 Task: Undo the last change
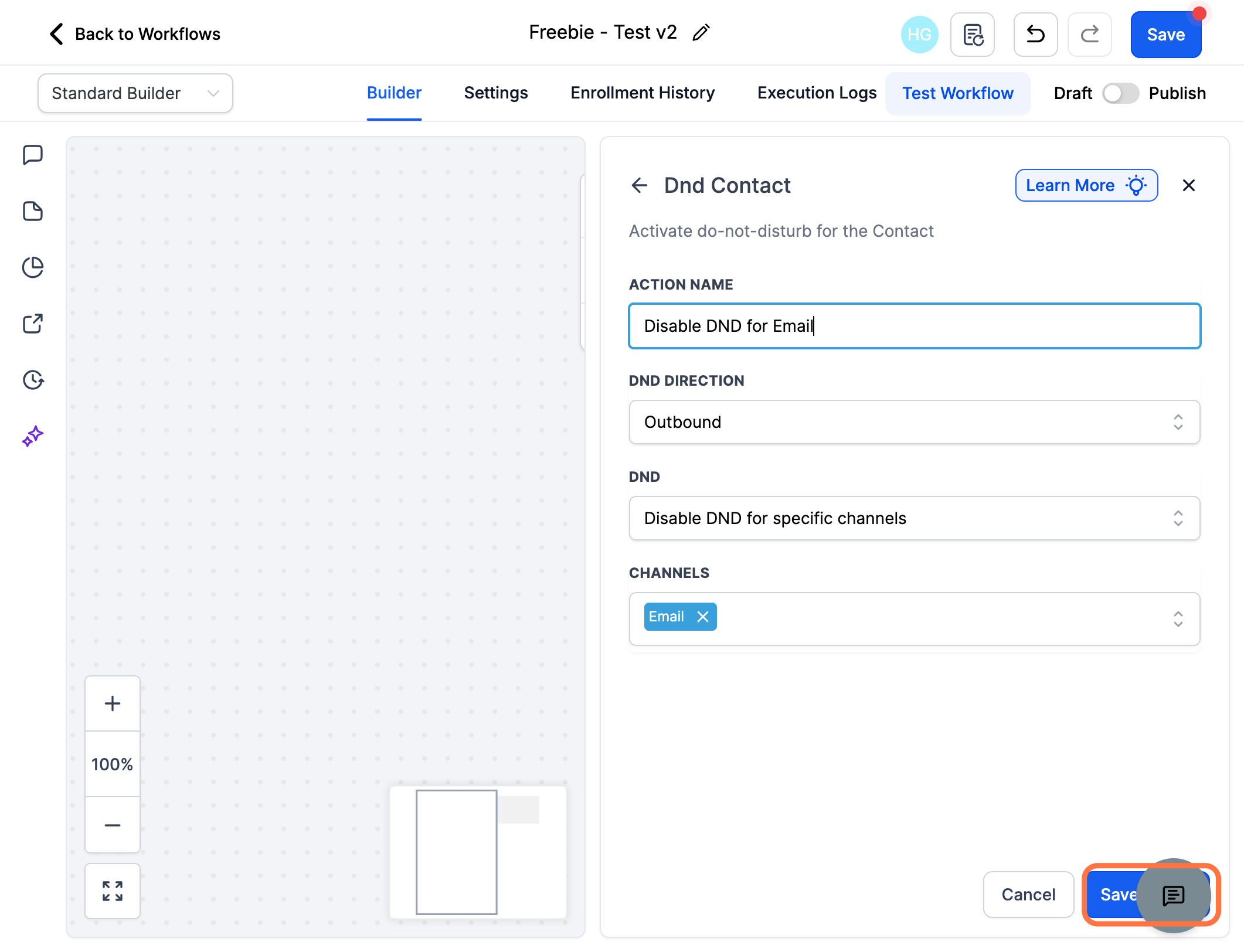(x=1036, y=35)
